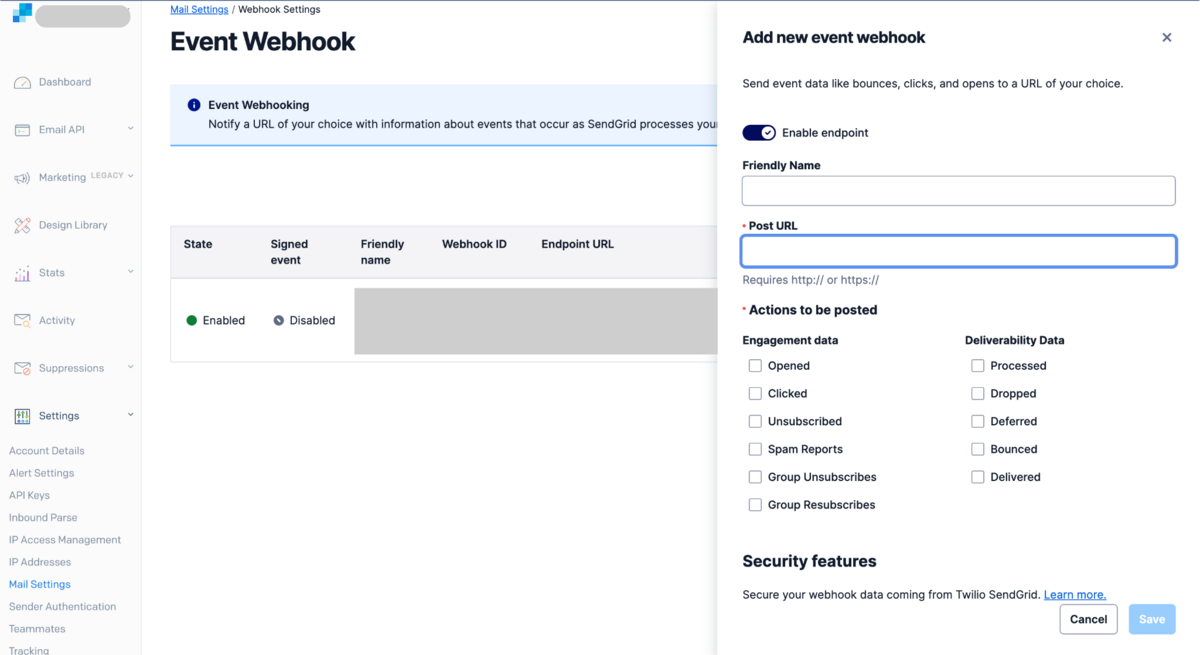
Task: Select the Email API sidebar icon
Action: [x=22, y=129]
